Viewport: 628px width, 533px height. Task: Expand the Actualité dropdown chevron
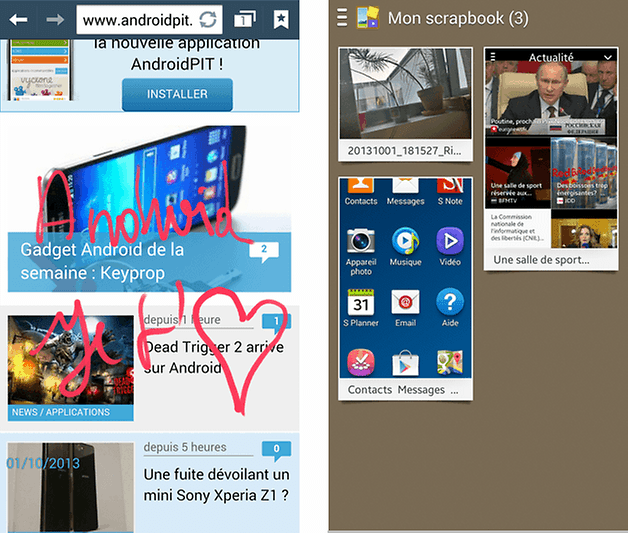[x=608, y=58]
